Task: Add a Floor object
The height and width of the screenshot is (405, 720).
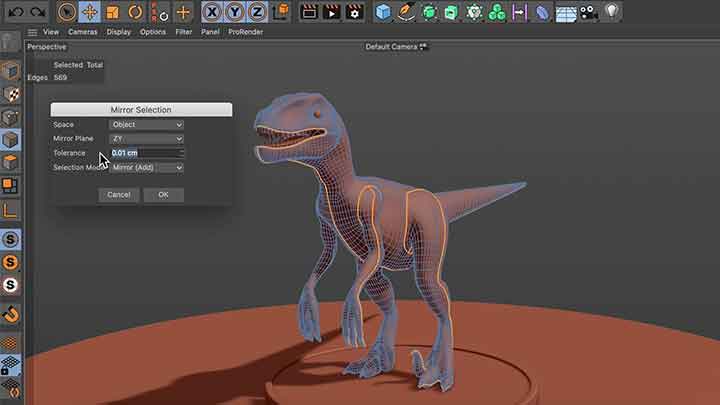Action: tap(566, 13)
